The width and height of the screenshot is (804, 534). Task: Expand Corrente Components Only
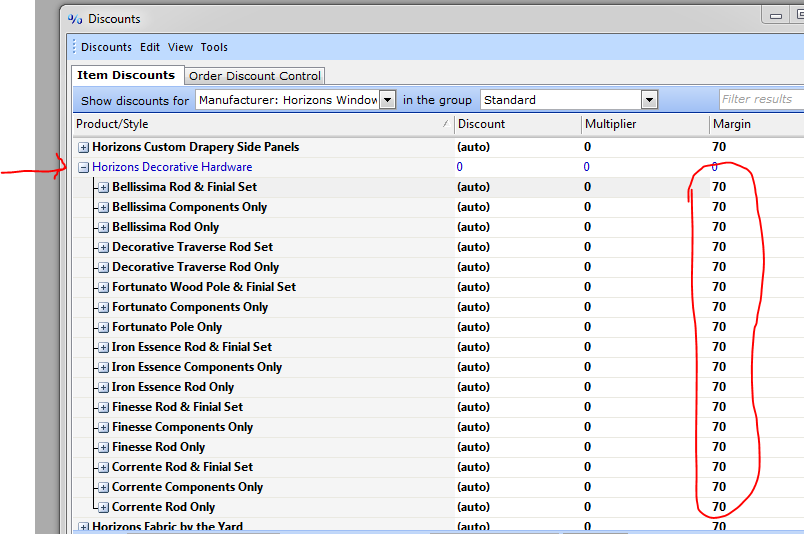(104, 488)
